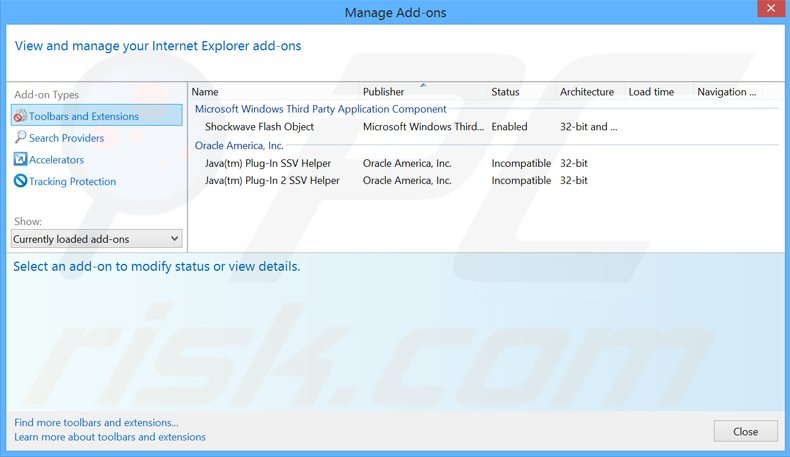The image size is (790, 457).
Task: Collapse the Oracle America, Inc. group
Action: [x=239, y=145]
